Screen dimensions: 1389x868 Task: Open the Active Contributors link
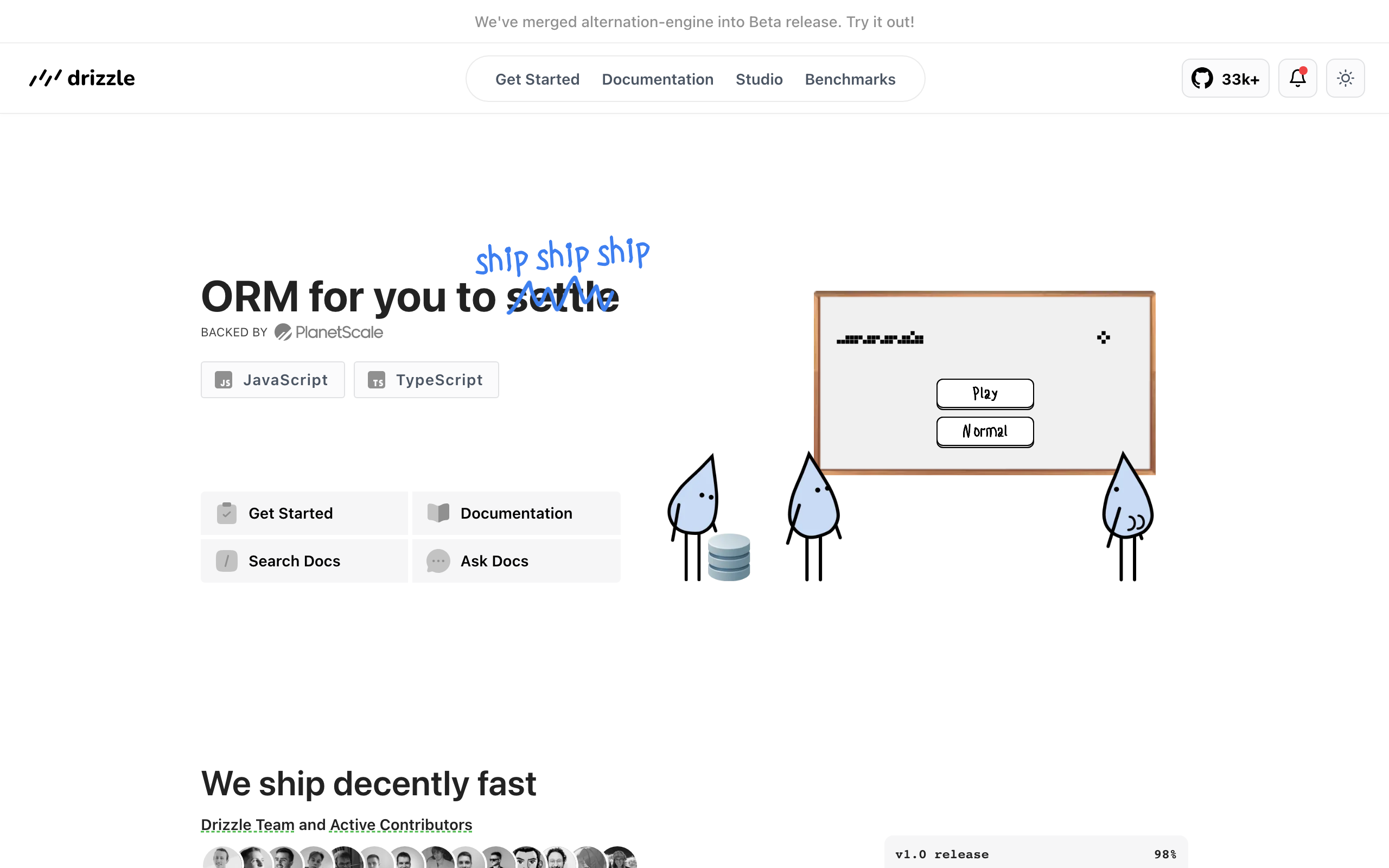point(400,825)
